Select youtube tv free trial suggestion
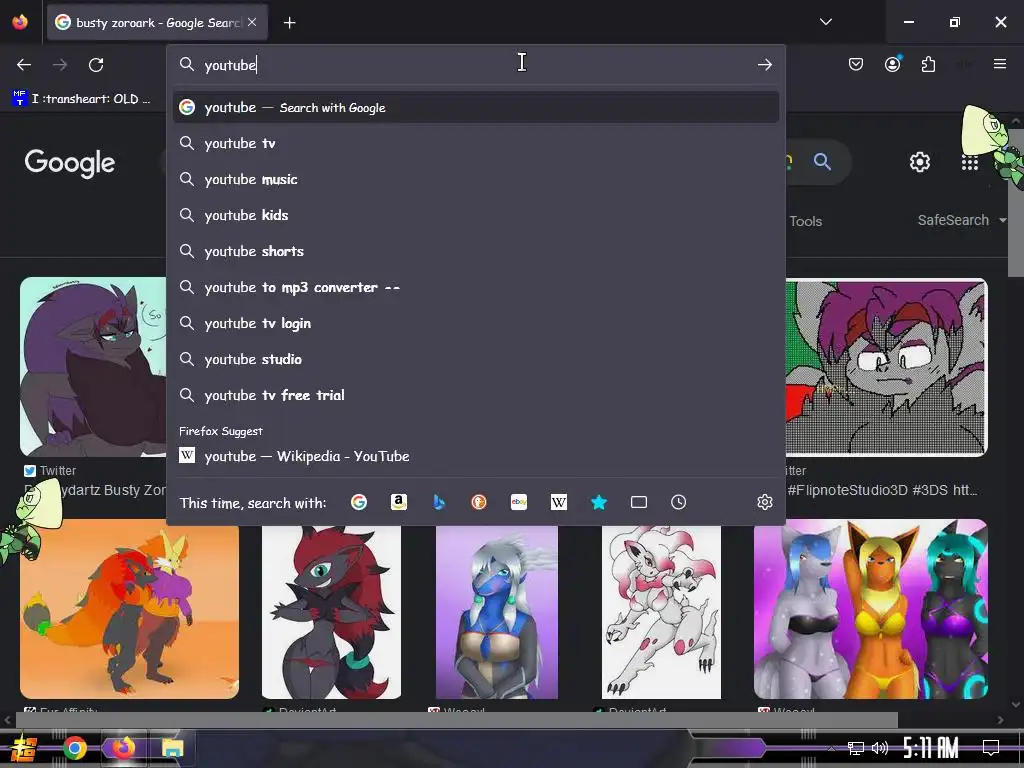 click(x=476, y=395)
